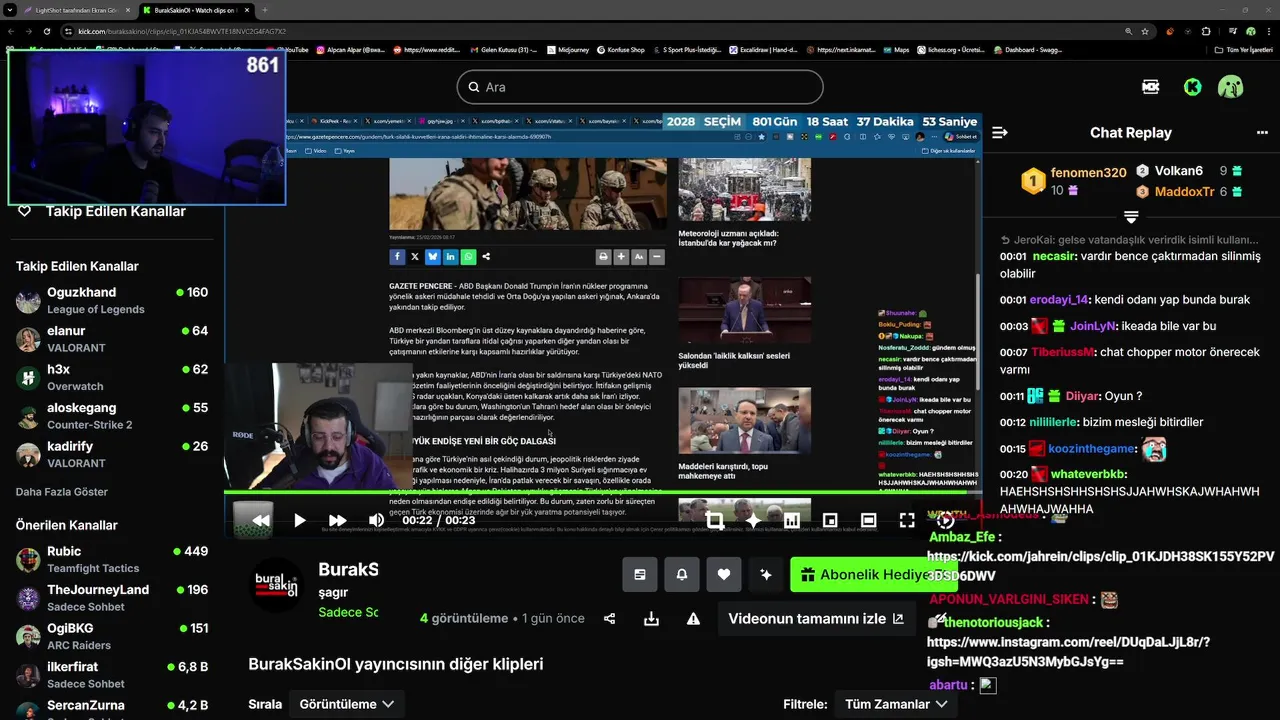
Task: Open Oguzkhand channel in sidebar
Action: [112, 300]
